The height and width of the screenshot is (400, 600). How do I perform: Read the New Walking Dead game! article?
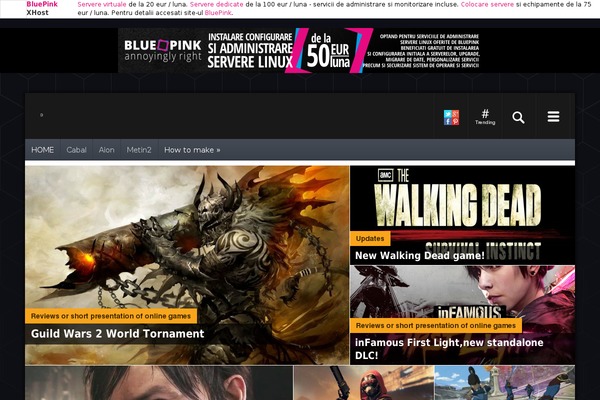click(x=420, y=255)
